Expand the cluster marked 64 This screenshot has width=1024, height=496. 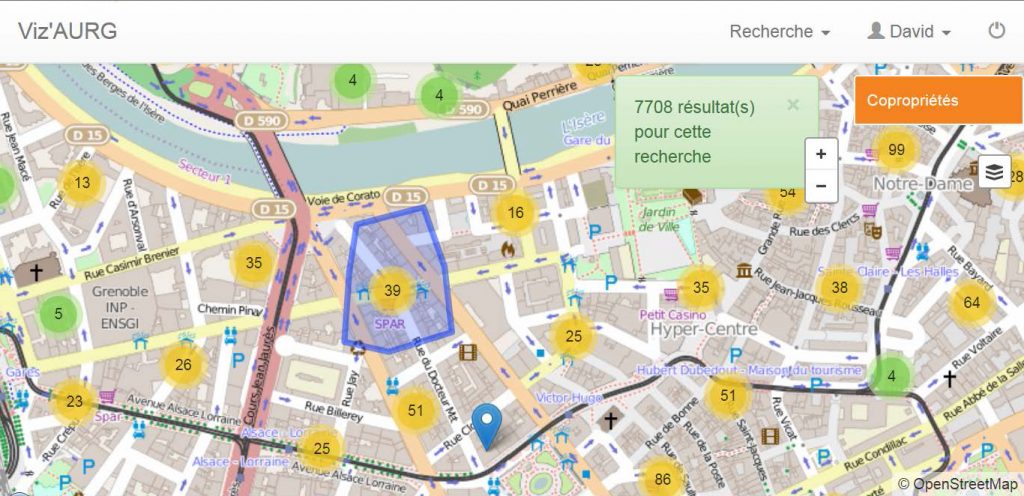971,302
